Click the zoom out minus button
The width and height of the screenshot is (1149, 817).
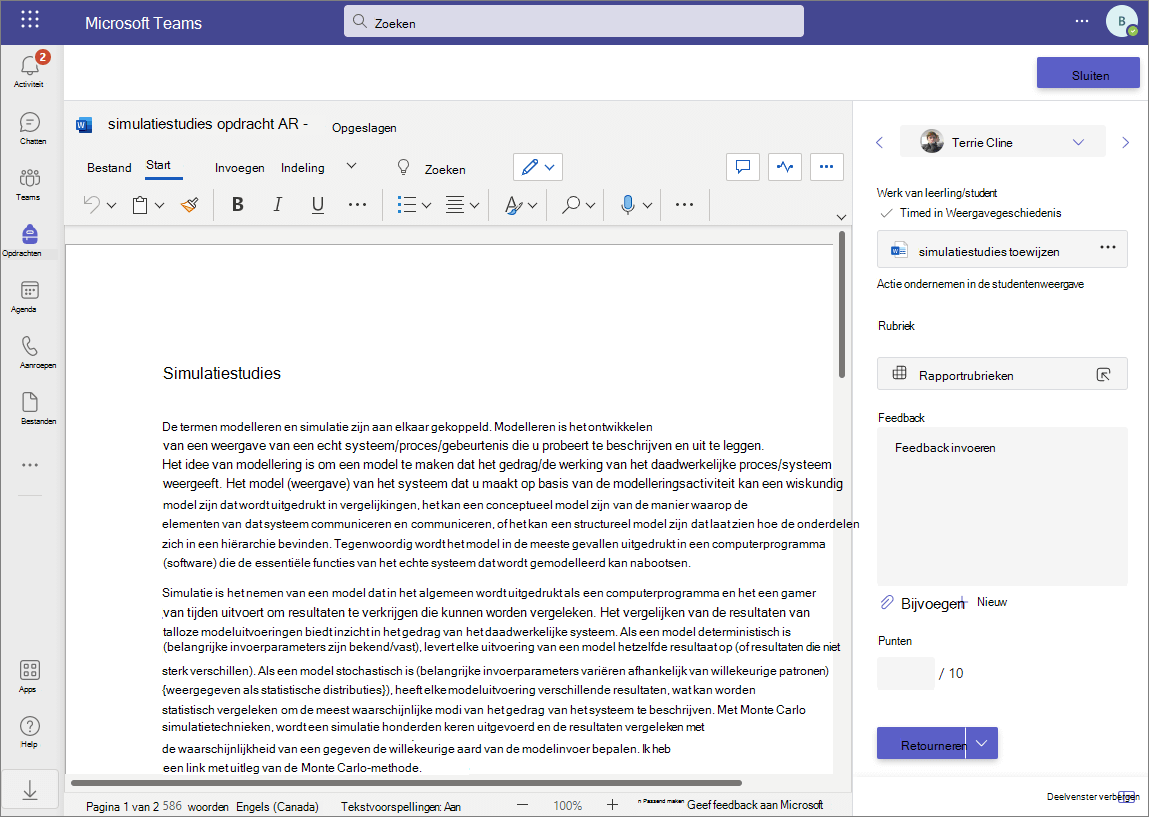point(522,805)
